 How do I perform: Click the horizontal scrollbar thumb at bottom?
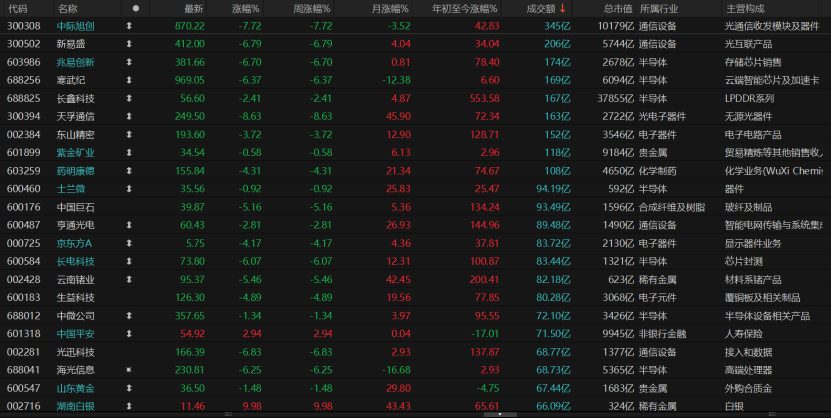click(500, 415)
